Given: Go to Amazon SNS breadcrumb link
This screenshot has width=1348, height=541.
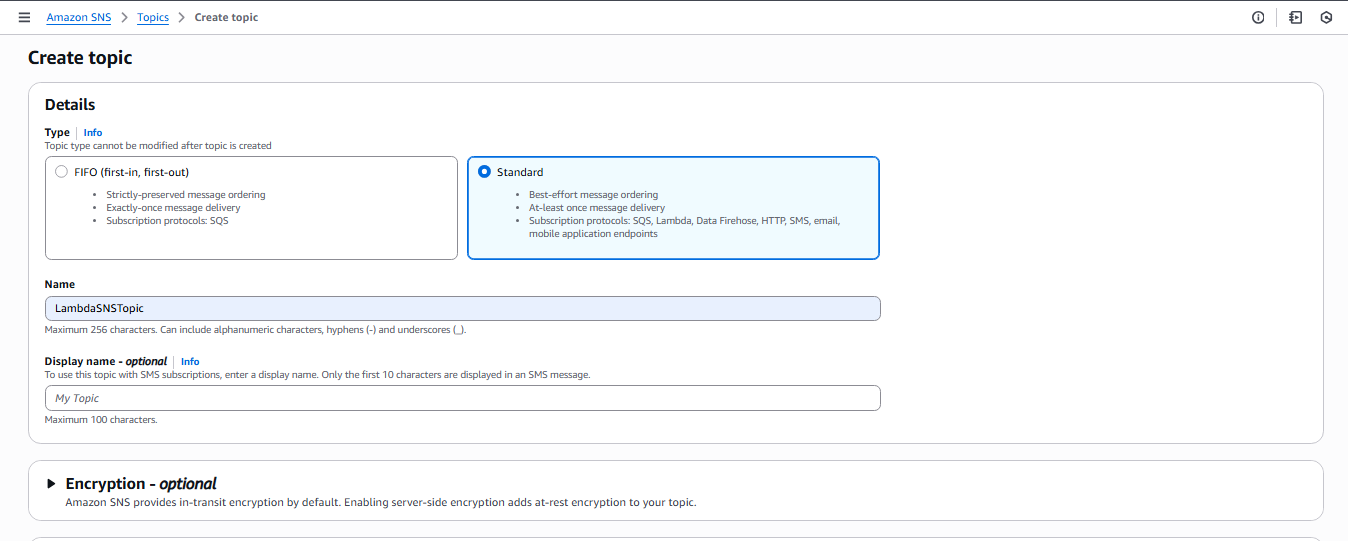Looking at the screenshot, I should click(79, 18).
